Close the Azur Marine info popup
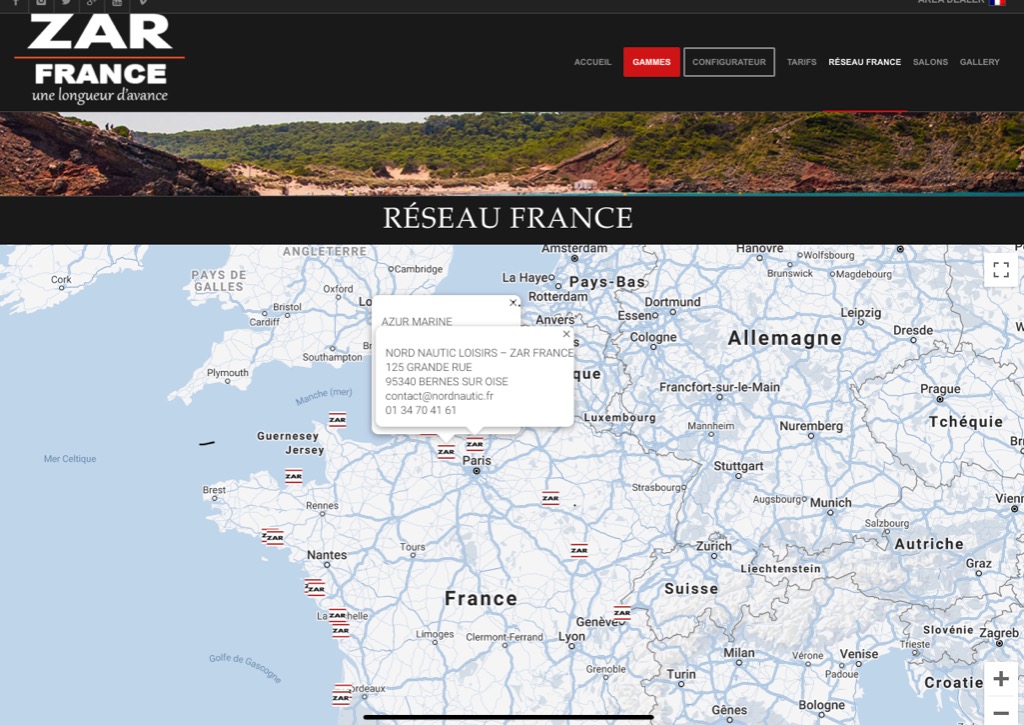The image size is (1024, 725). tap(513, 303)
